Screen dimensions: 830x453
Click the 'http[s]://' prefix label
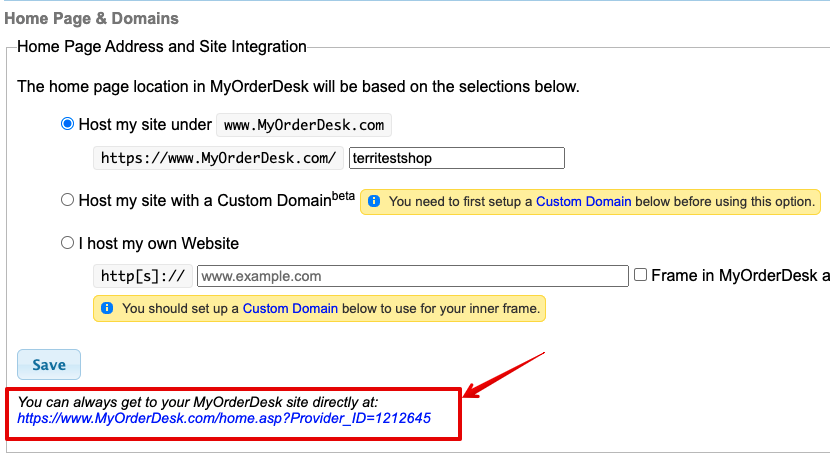pos(142,276)
